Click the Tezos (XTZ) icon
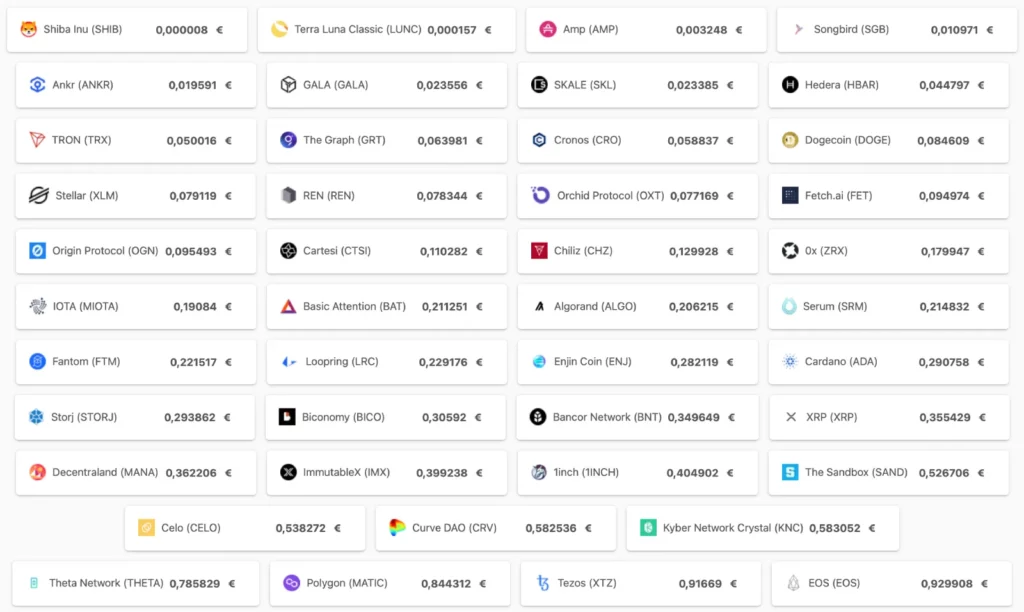 point(542,583)
